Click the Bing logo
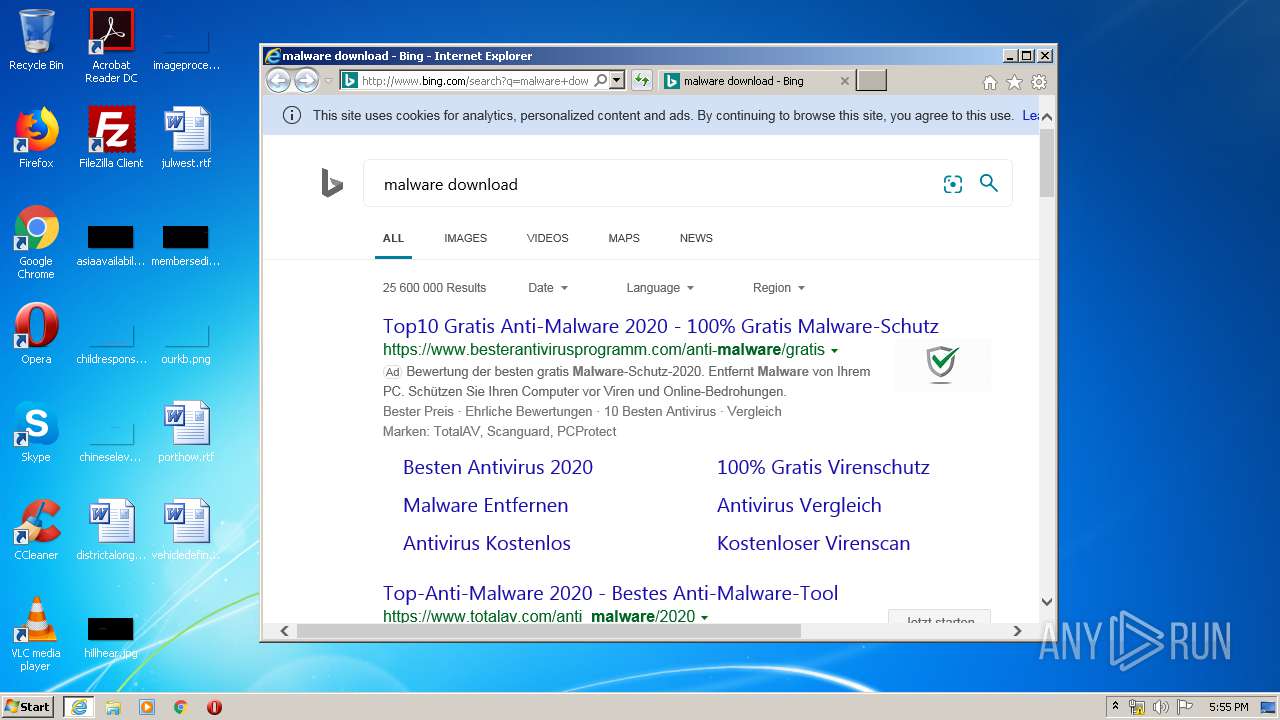The height and width of the screenshot is (720, 1280). click(x=332, y=183)
